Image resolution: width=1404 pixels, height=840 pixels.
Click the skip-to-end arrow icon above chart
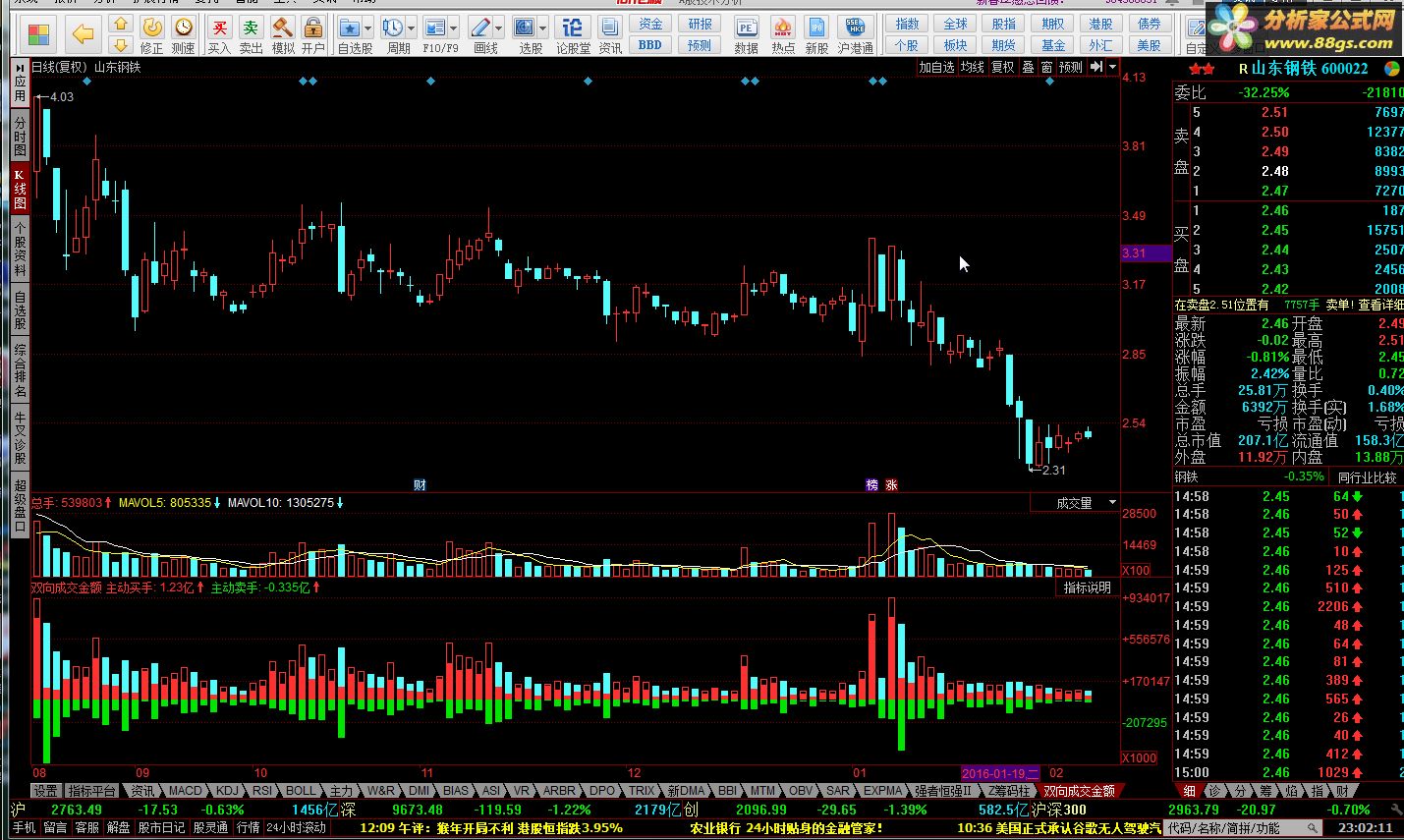[x=1095, y=67]
